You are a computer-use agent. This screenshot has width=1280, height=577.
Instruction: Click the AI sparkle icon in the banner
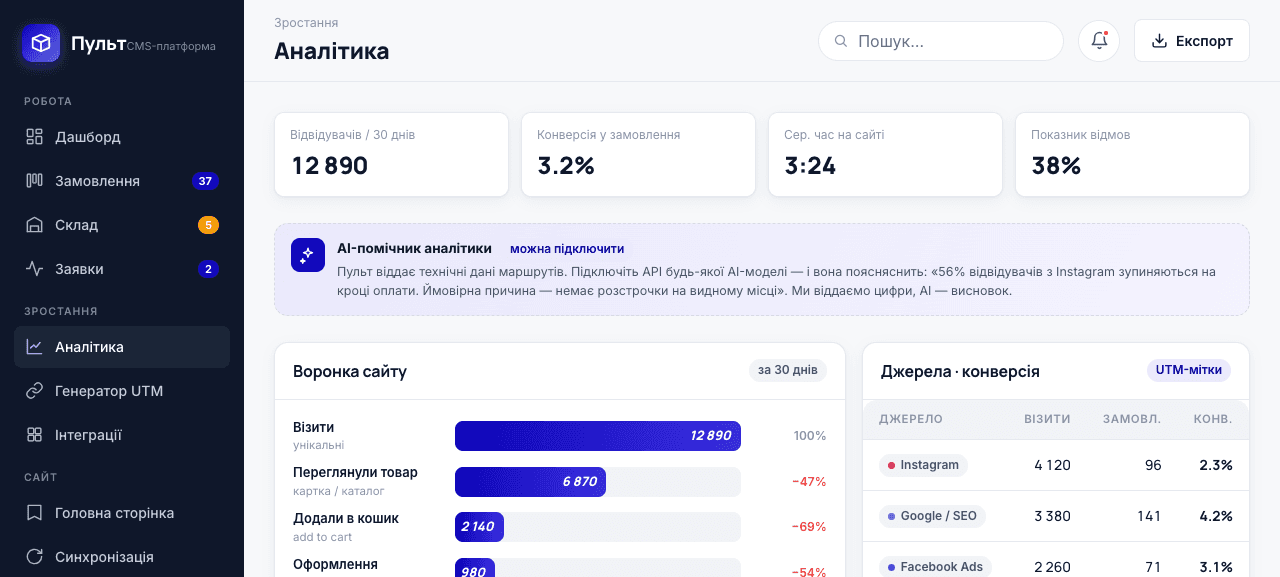point(308,255)
